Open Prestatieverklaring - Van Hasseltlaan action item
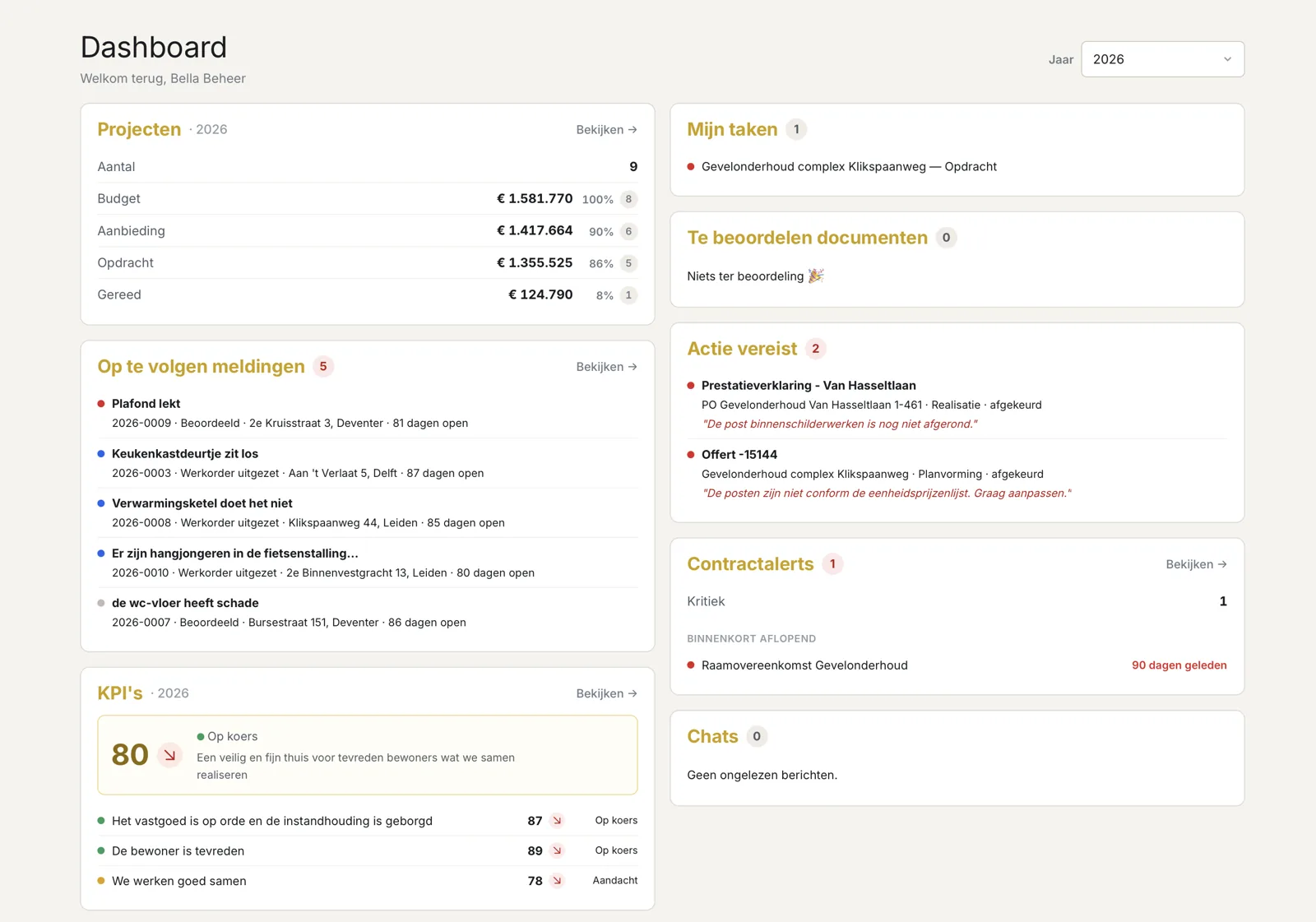The height and width of the screenshot is (922, 1316). pyautogui.click(x=957, y=405)
